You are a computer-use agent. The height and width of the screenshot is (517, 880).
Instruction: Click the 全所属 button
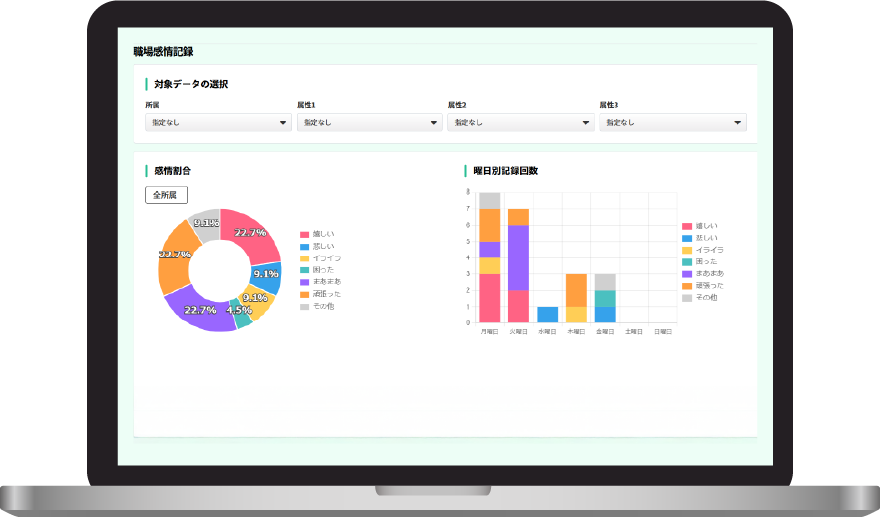coord(166,195)
